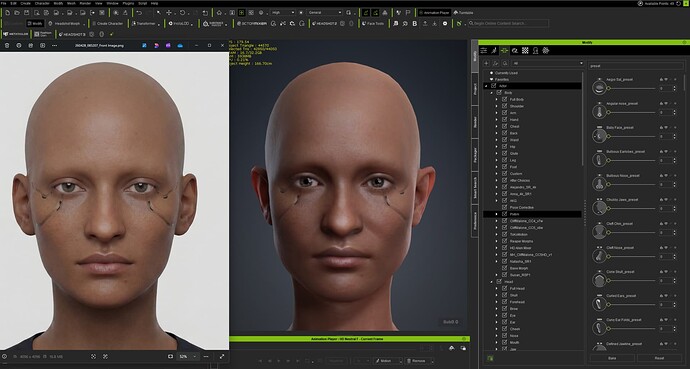
Task: Select the Move tool cross-arrows icon
Action: click(169, 13)
